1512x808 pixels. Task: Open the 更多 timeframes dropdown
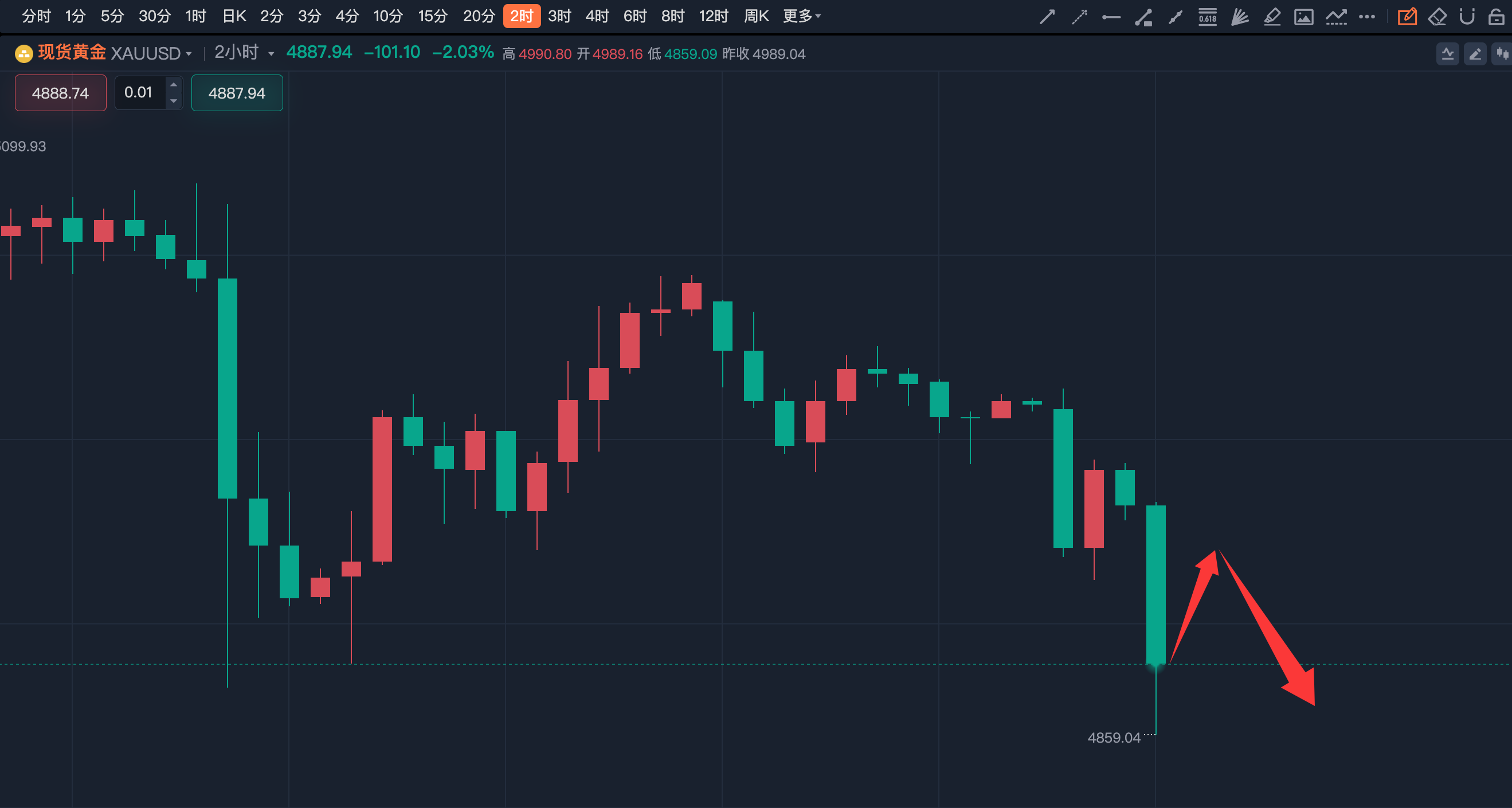(801, 17)
